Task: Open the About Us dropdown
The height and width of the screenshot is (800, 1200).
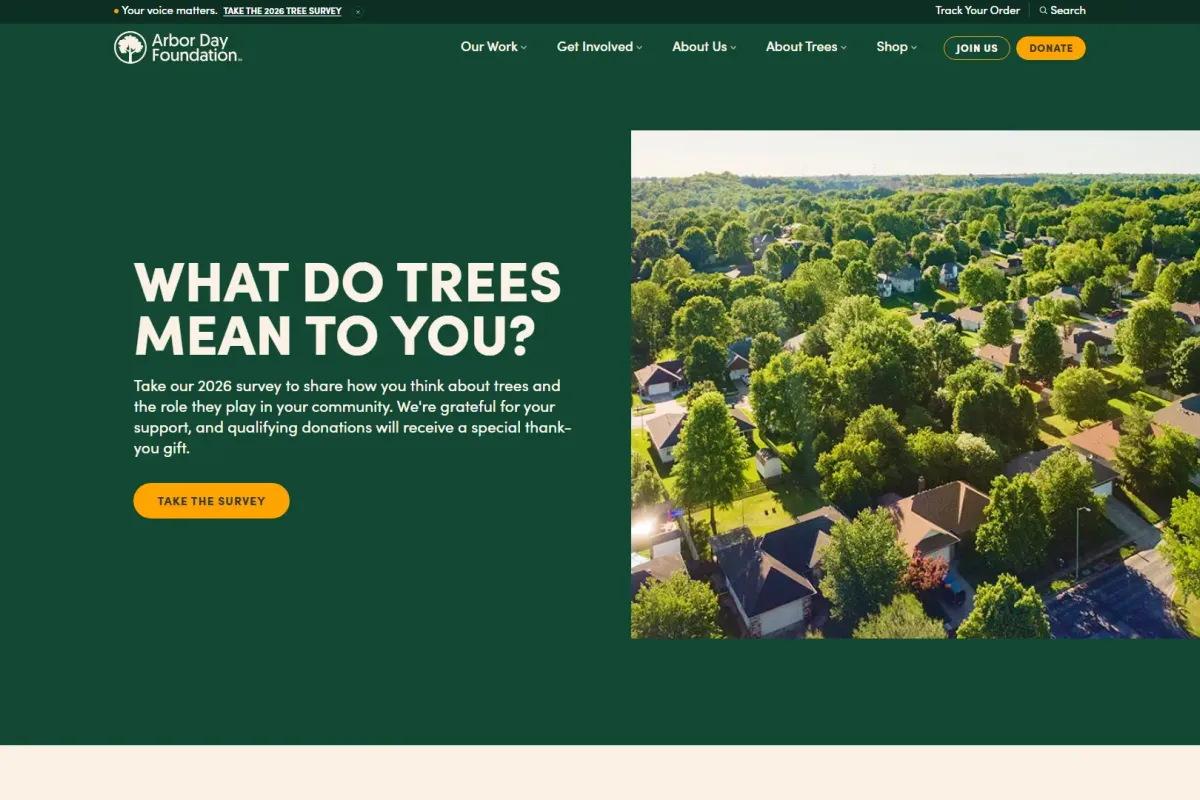Action: (704, 47)
